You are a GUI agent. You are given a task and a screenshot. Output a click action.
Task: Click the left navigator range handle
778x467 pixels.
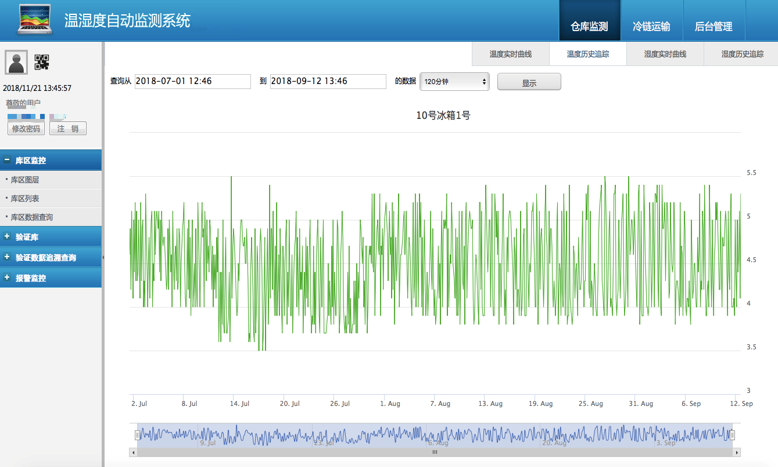tap(138, 435)
